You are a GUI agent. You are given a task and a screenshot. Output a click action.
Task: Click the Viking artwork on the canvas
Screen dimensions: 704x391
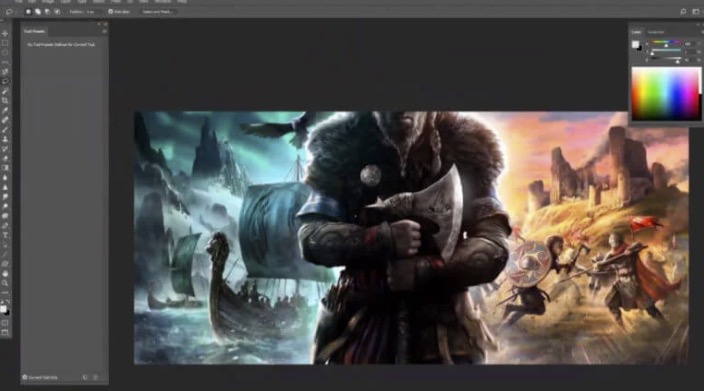[411, 237]
